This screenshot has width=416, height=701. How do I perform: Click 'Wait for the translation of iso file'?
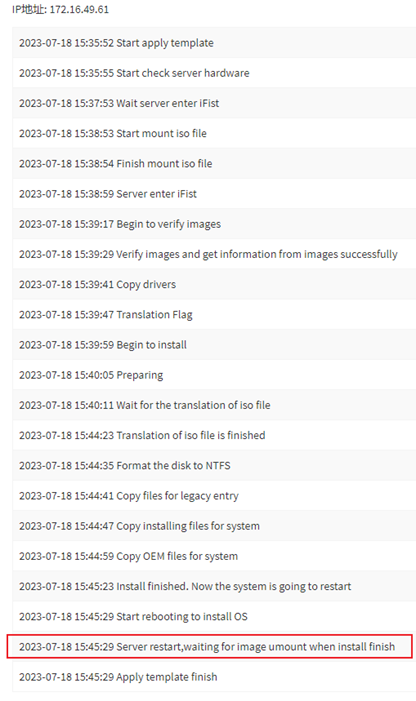coord(214,405)
